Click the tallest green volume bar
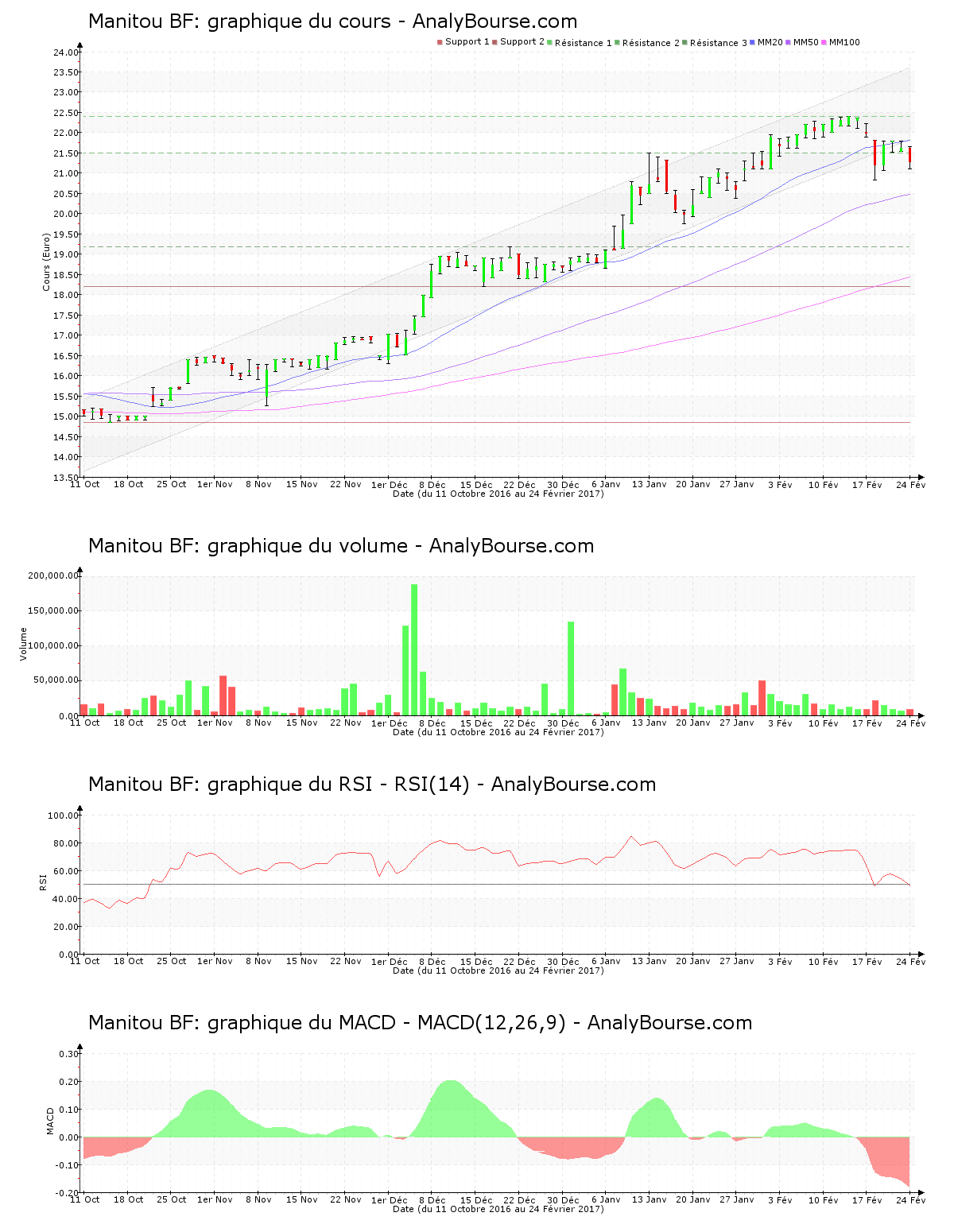This screenshot has height=1232, width=954. coord(414,649)
